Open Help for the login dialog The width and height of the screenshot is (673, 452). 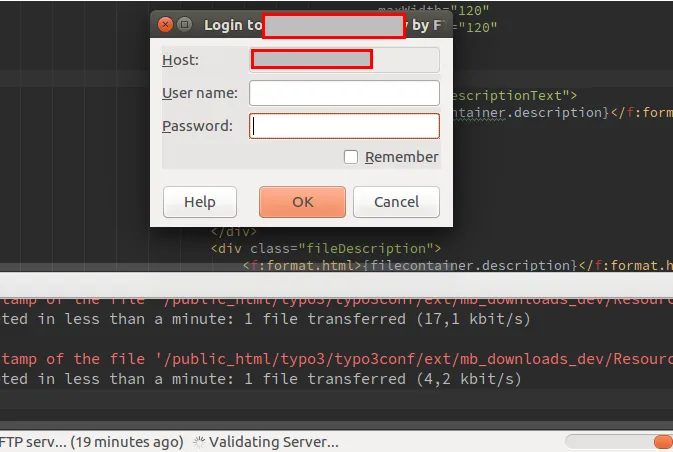point(200,202)
